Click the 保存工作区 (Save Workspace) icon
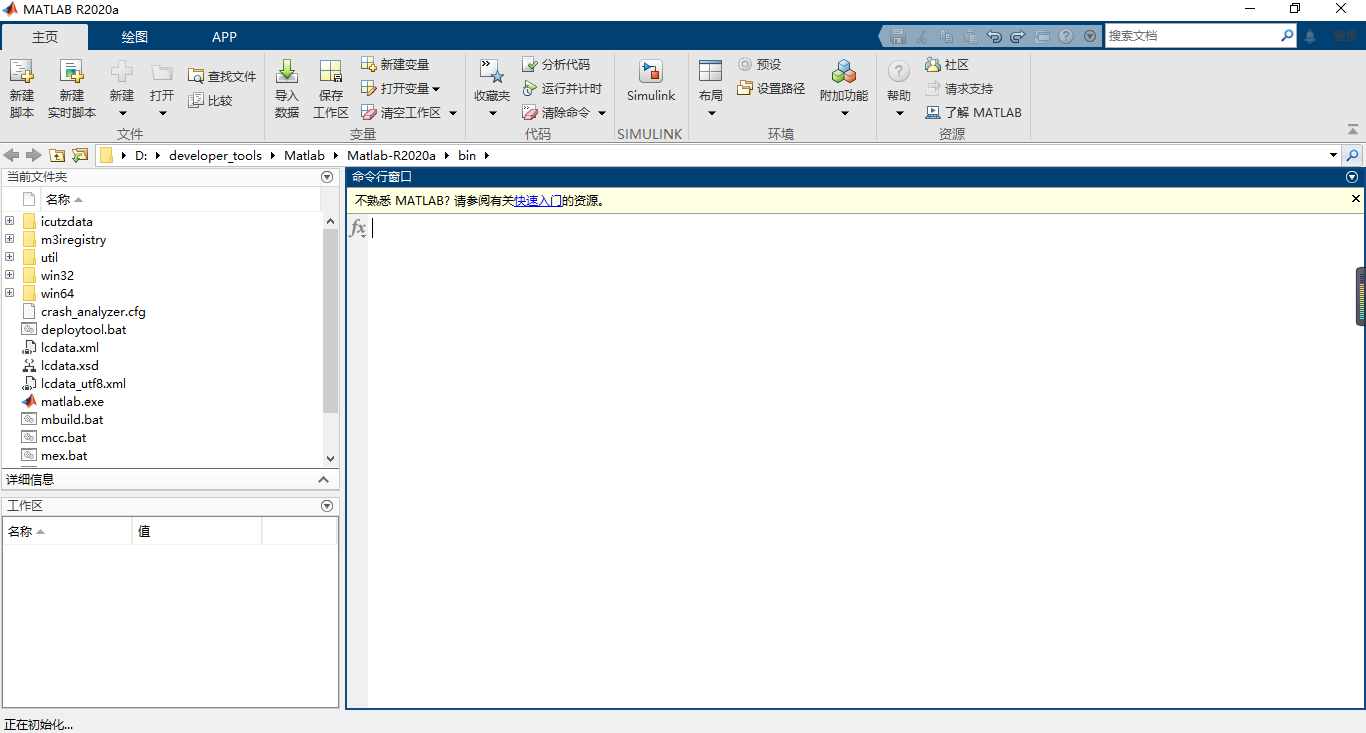 click(x=331, y=72)
